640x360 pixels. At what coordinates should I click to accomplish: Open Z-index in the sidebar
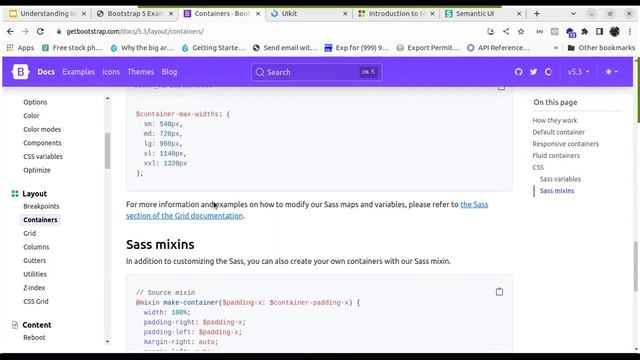(34, 288)
